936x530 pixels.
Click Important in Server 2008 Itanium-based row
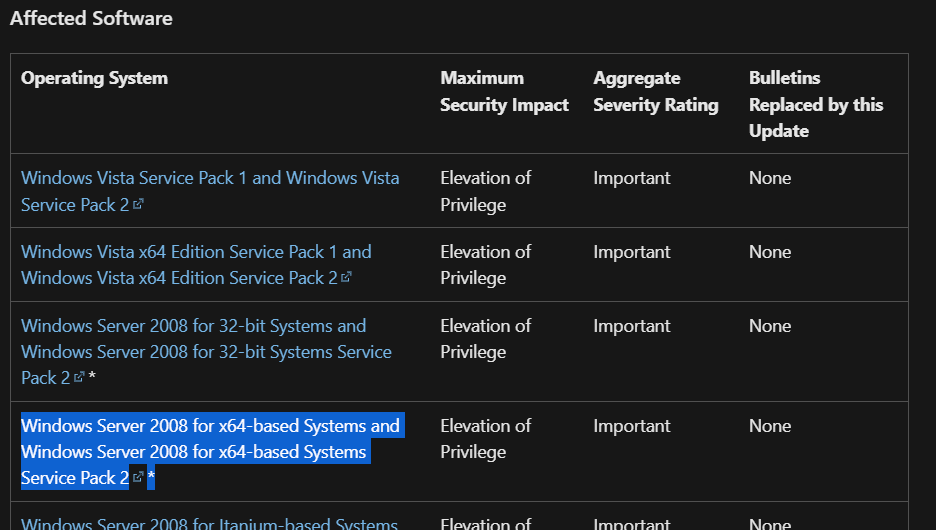click(632, 523)
